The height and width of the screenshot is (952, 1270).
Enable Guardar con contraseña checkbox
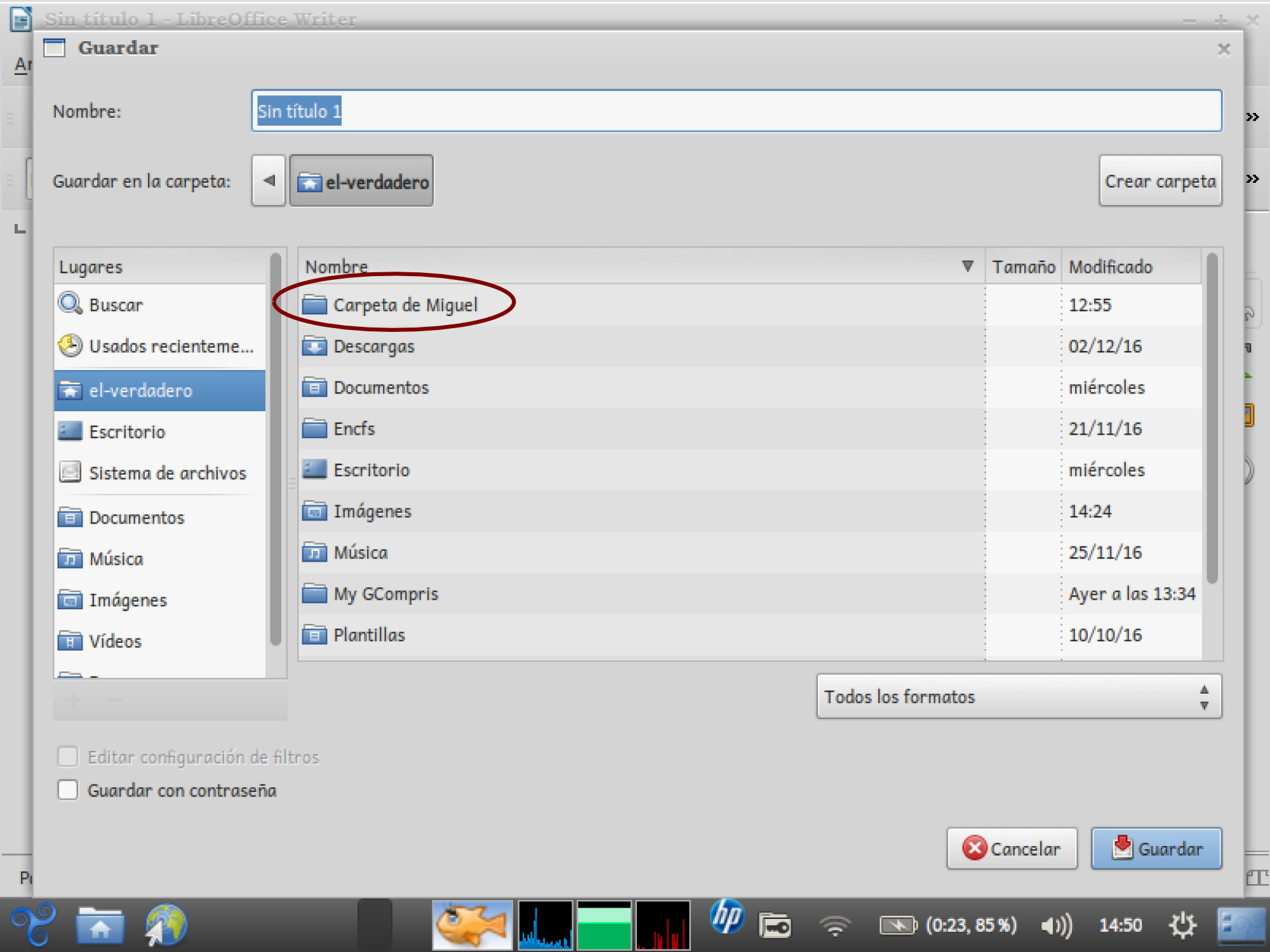pos(68,790)
